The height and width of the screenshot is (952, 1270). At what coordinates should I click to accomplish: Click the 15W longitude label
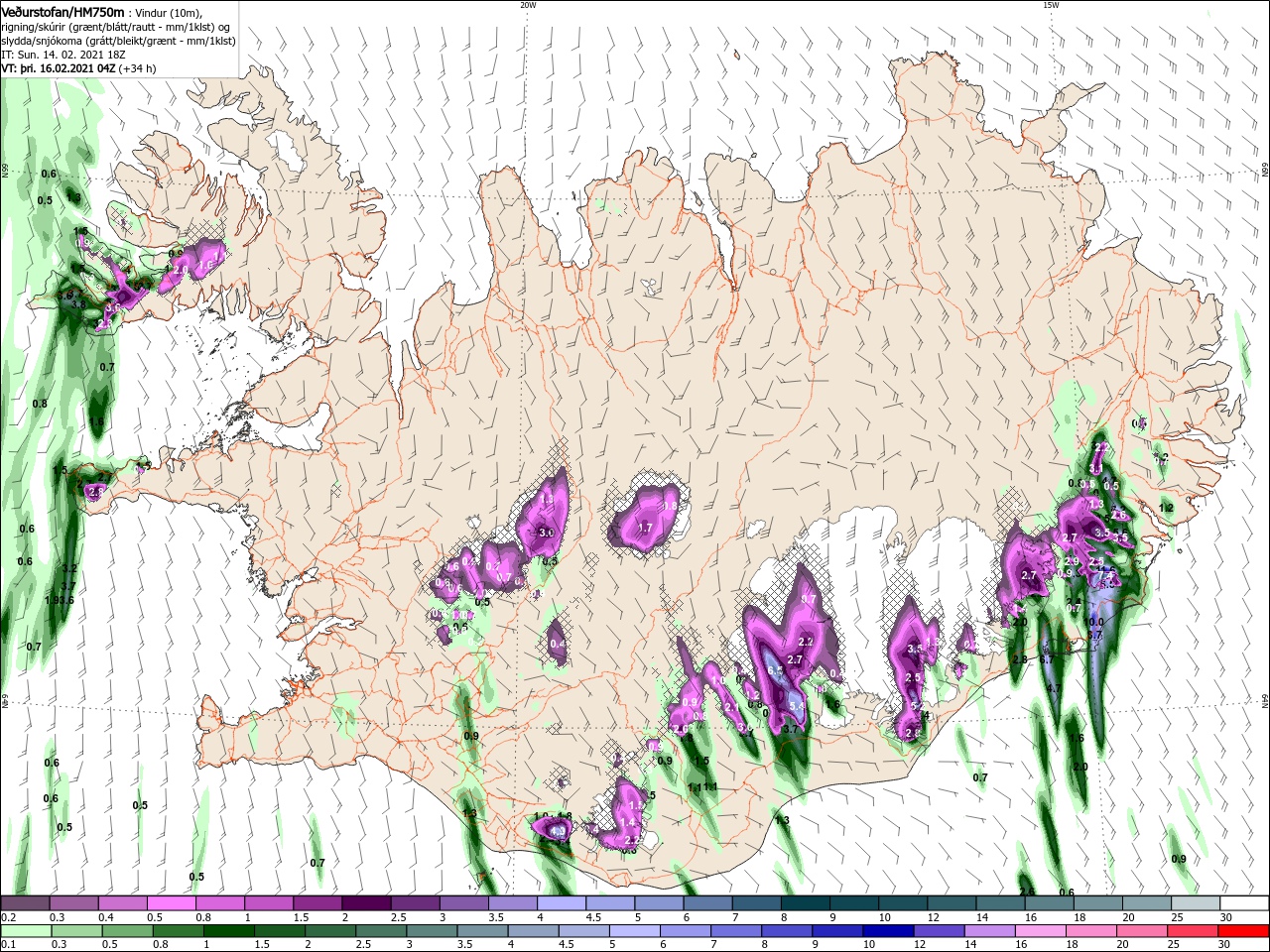click(x=1051, y=5)
